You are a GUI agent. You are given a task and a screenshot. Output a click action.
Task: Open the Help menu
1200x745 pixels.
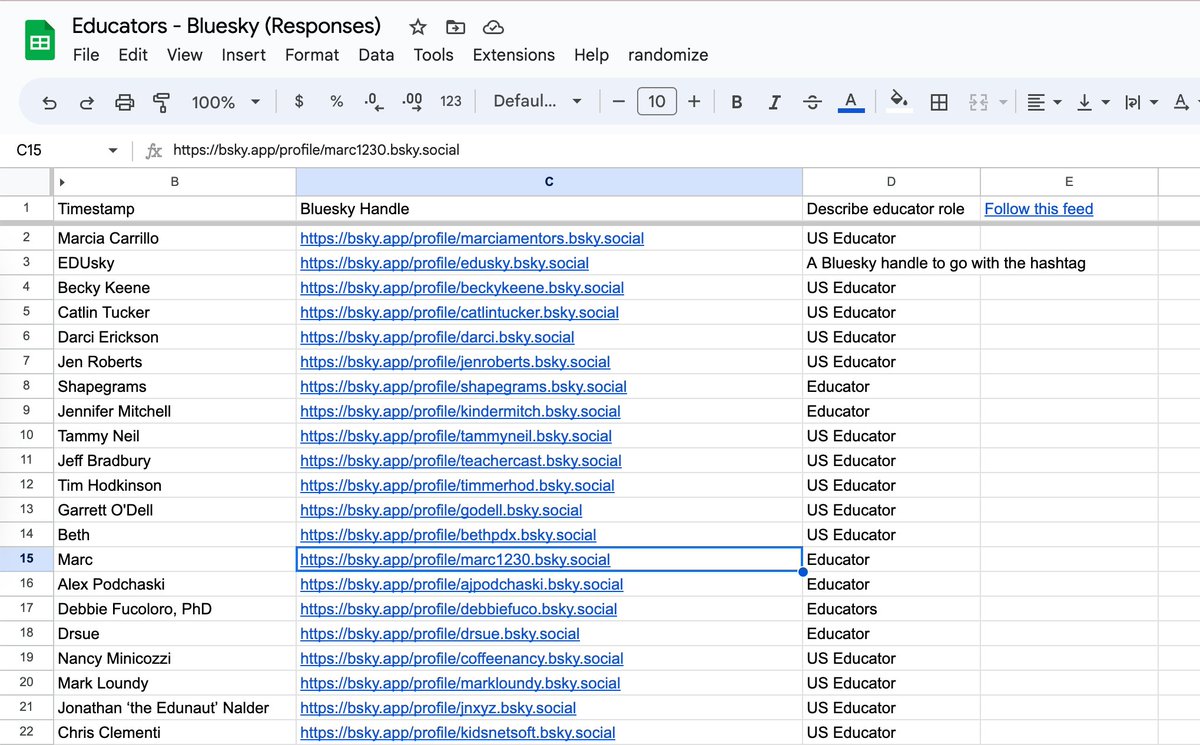(591, 55)
